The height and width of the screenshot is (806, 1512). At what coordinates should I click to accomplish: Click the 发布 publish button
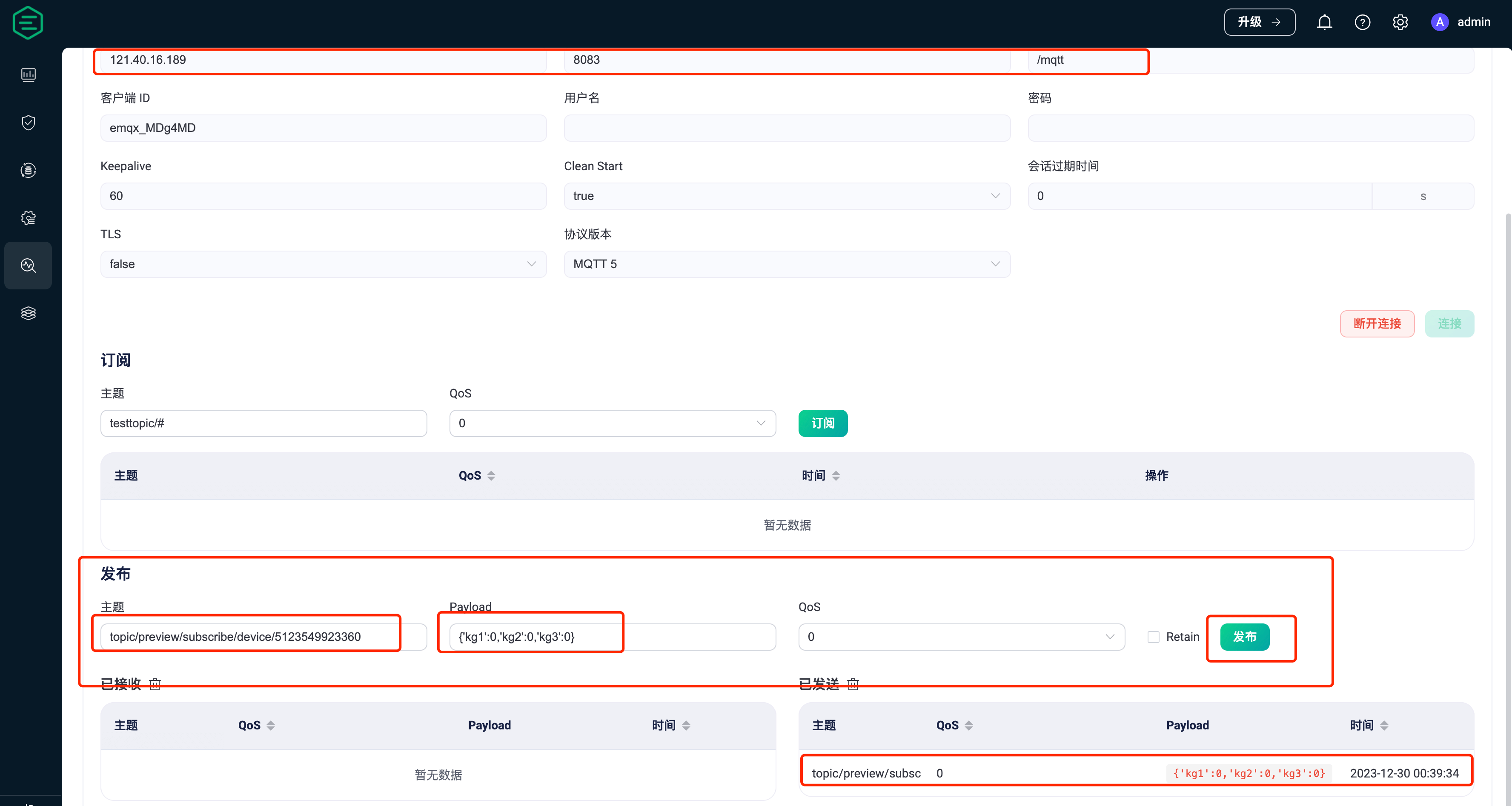coord(1244,637)
